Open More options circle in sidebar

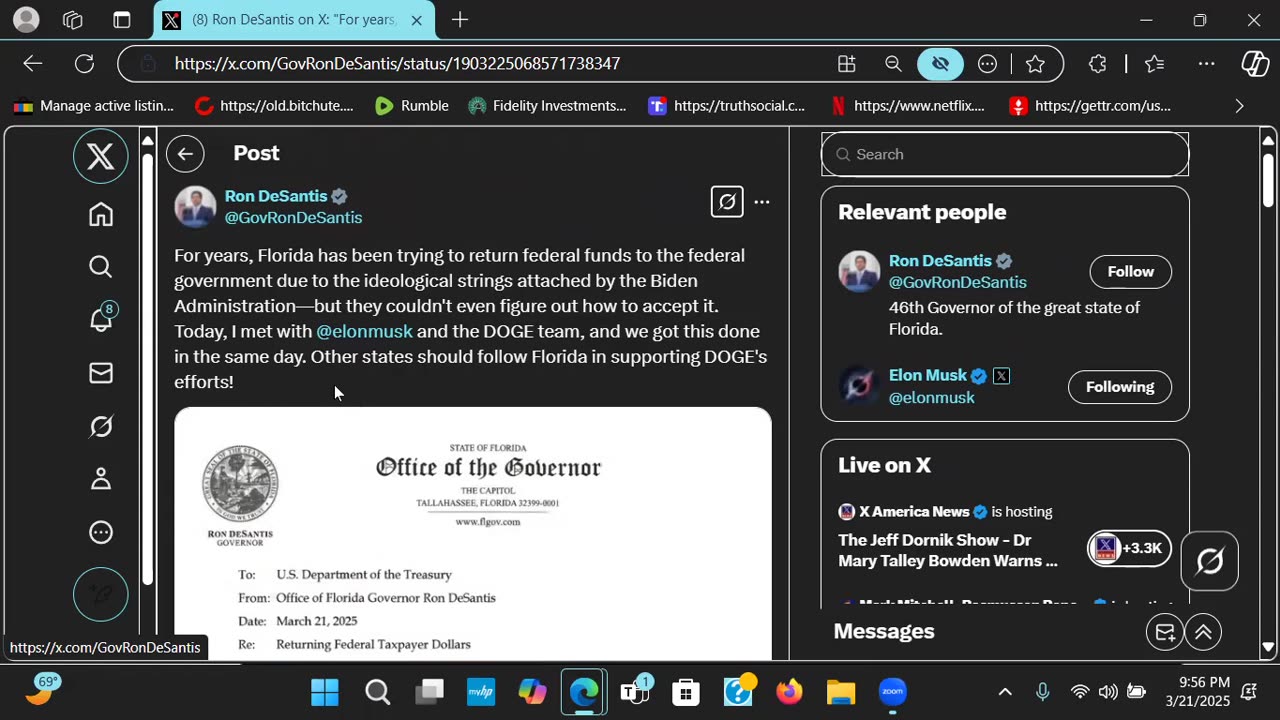(x=100, y=533)
